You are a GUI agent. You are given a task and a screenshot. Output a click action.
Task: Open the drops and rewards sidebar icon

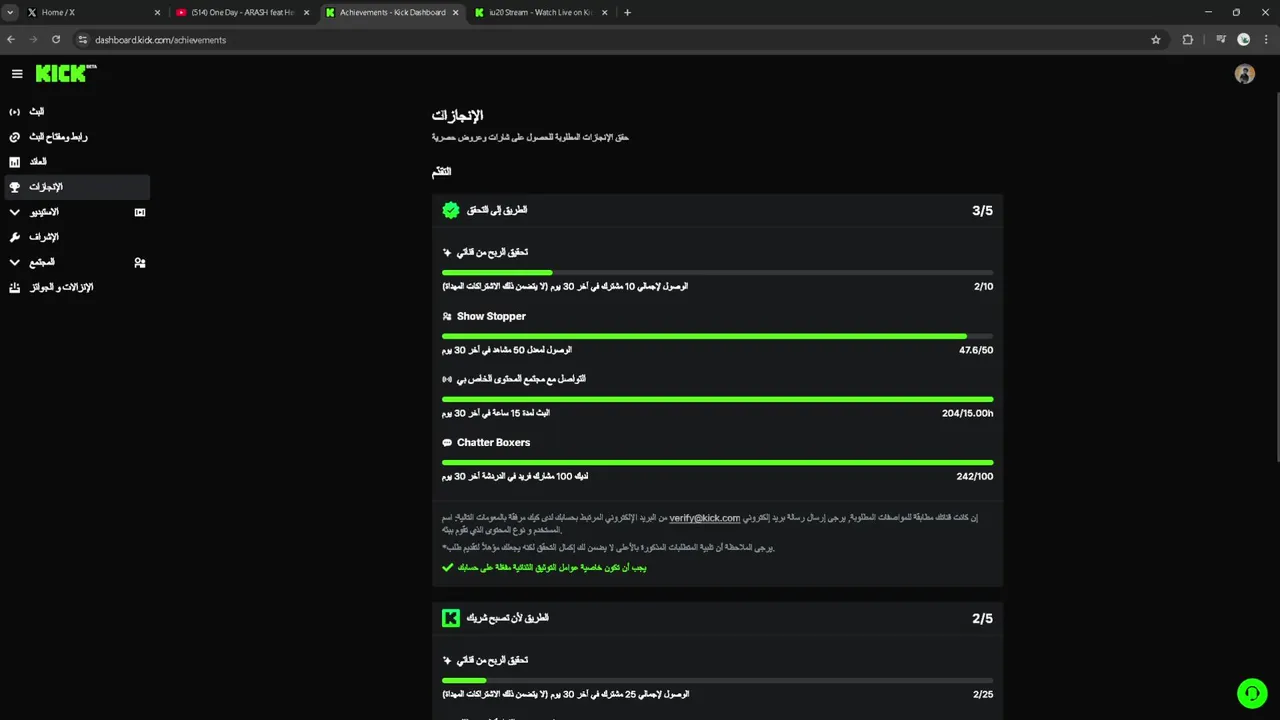click(14, 288)
